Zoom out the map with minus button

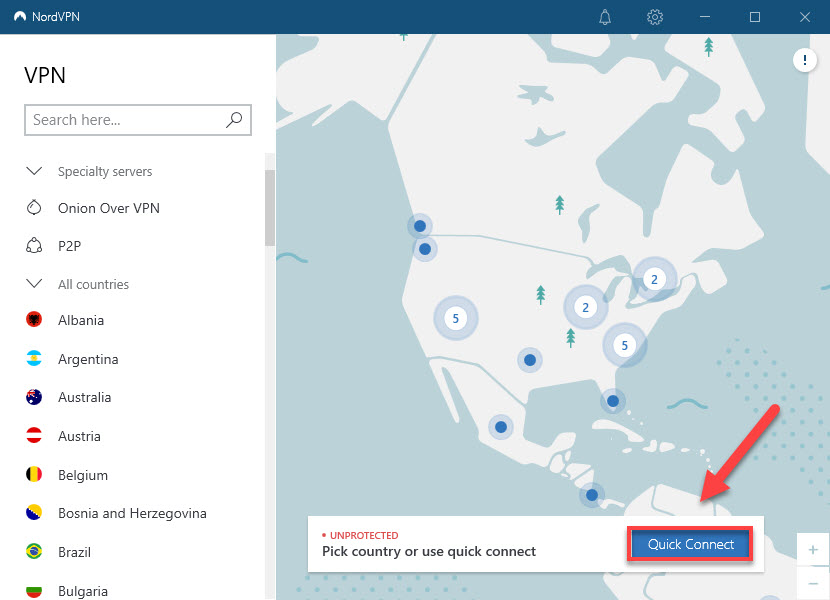[x=813, y=584]
